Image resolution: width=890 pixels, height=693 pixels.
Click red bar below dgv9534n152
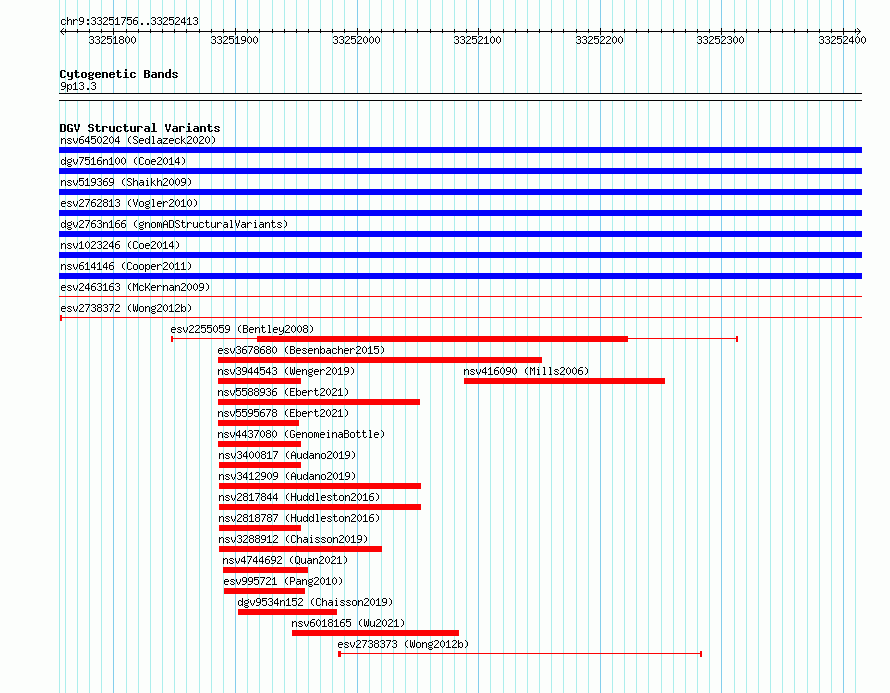[287, 612]
